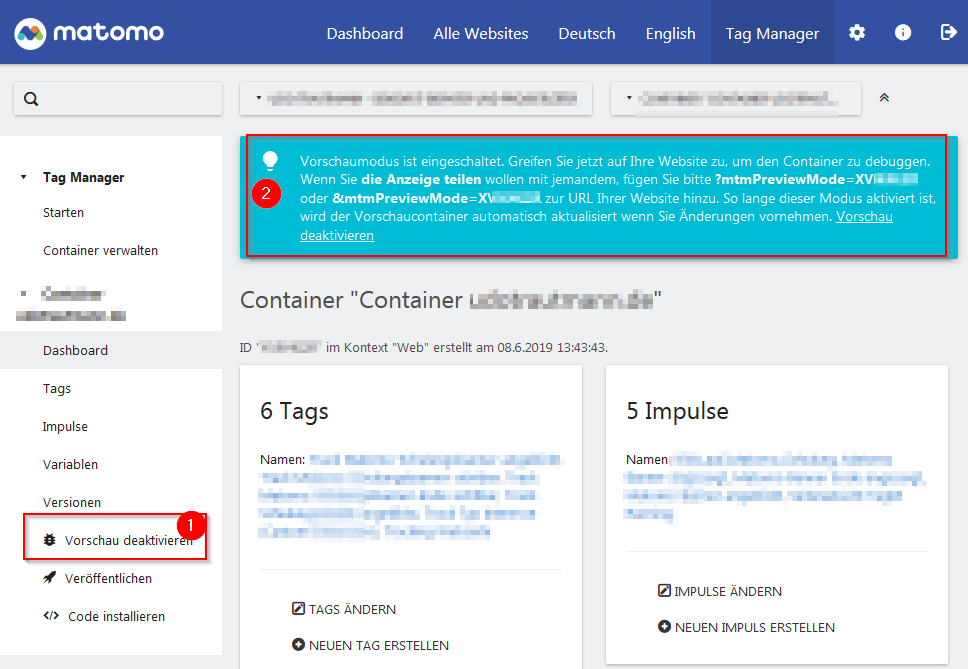Open Starten in the sidebar
The image size is (968, 669).
tap(64, 212)
